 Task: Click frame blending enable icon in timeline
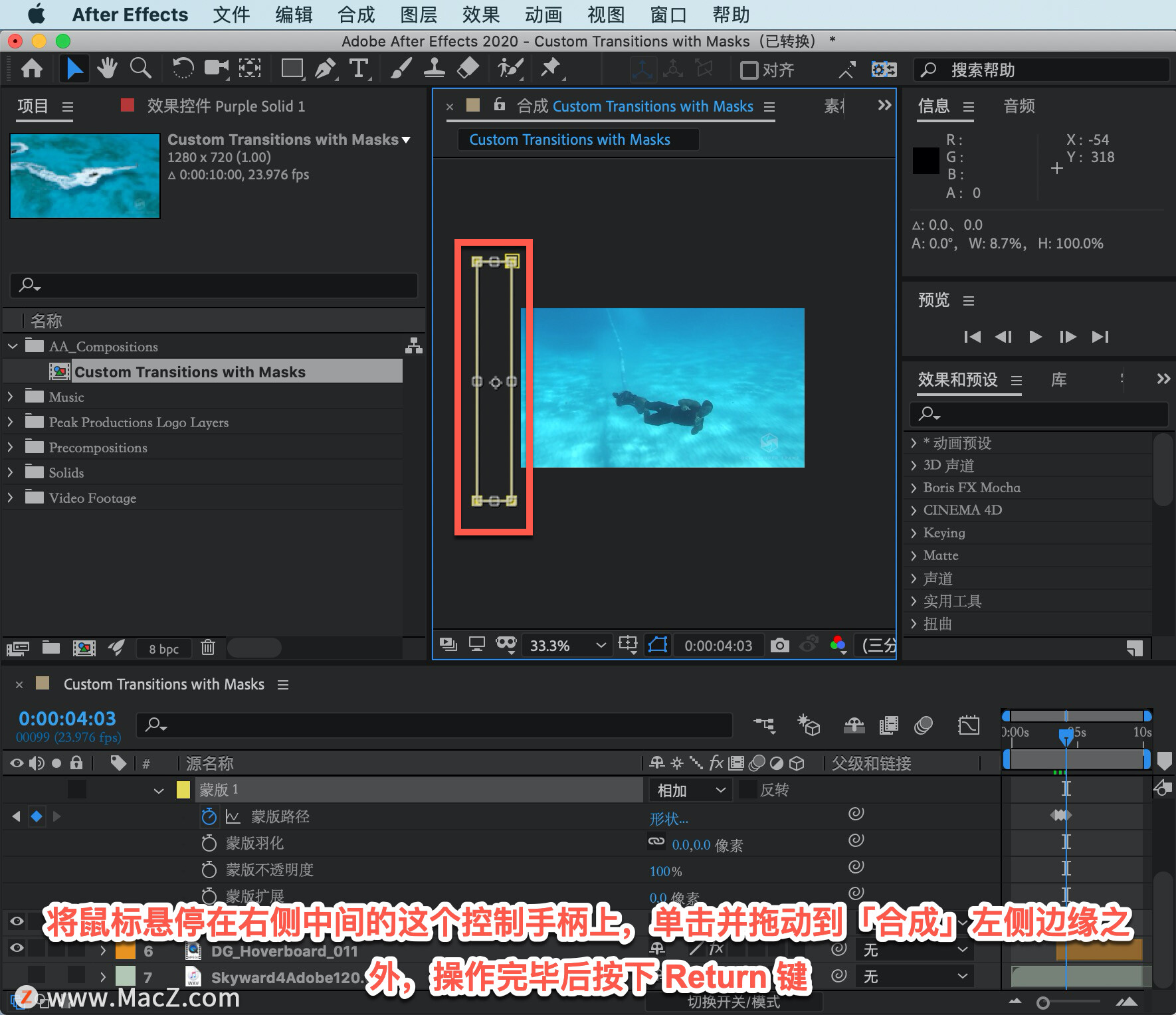coord(888,725)
